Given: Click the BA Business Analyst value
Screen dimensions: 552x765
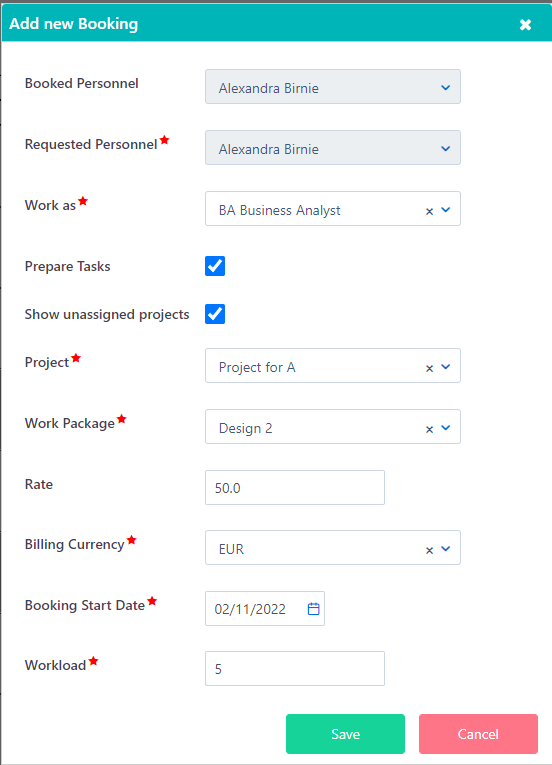Looking at the screenshot, I should (x=280, y=210).
